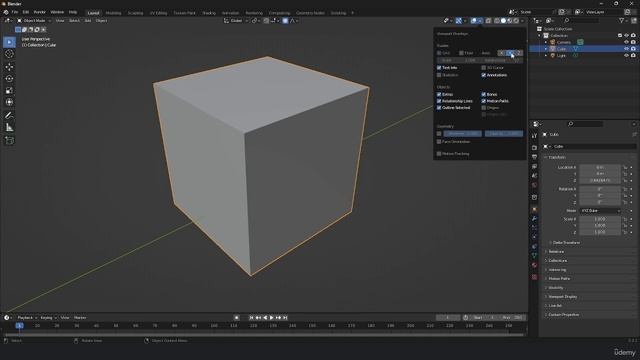The width and height of the screenshot is (640, 360).
Task: Hide the Camera object in outliner
Action: [x=627, y=42]
